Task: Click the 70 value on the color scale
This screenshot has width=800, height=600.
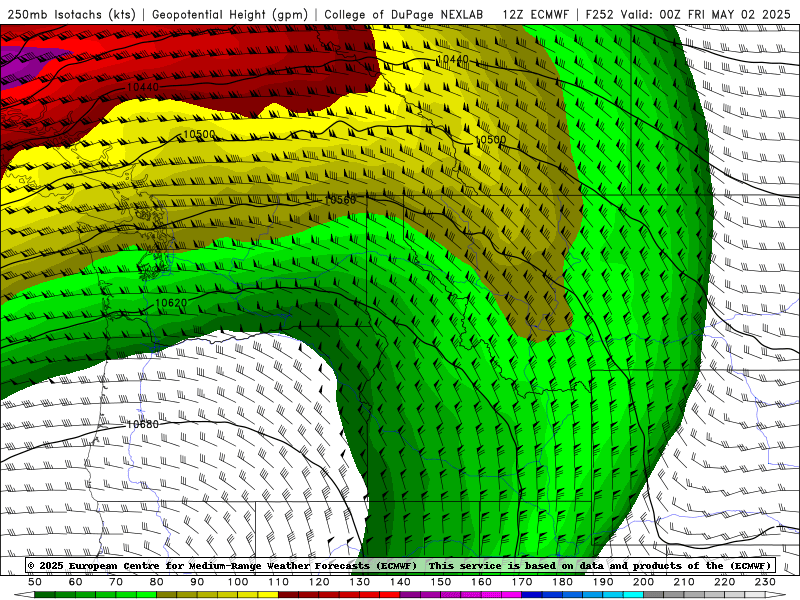Action: tap(116, 582)
